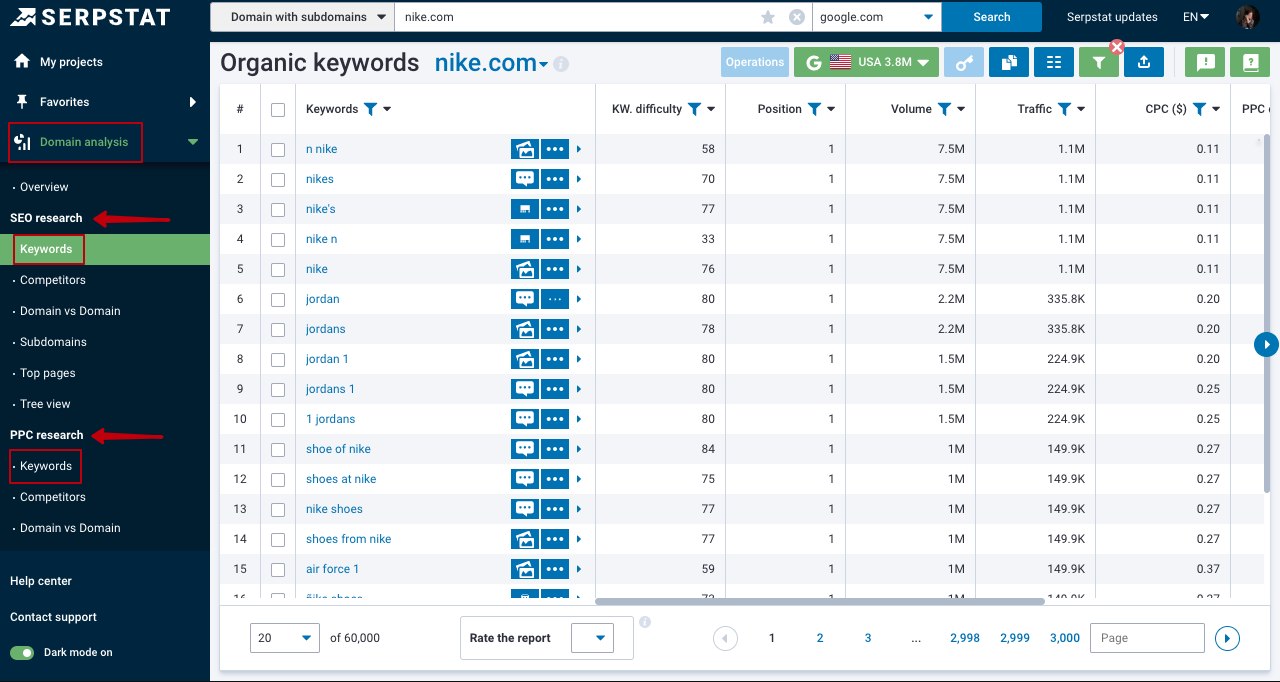The image size is (1280, 682).
Task: Go to page 3,000 in pagination
Action: 1065,638
